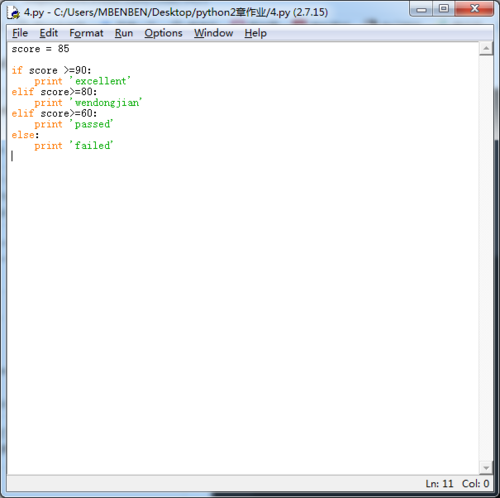Click the 'elif score>=60:' line
The image size is (500, 498).
coord(54,113)
